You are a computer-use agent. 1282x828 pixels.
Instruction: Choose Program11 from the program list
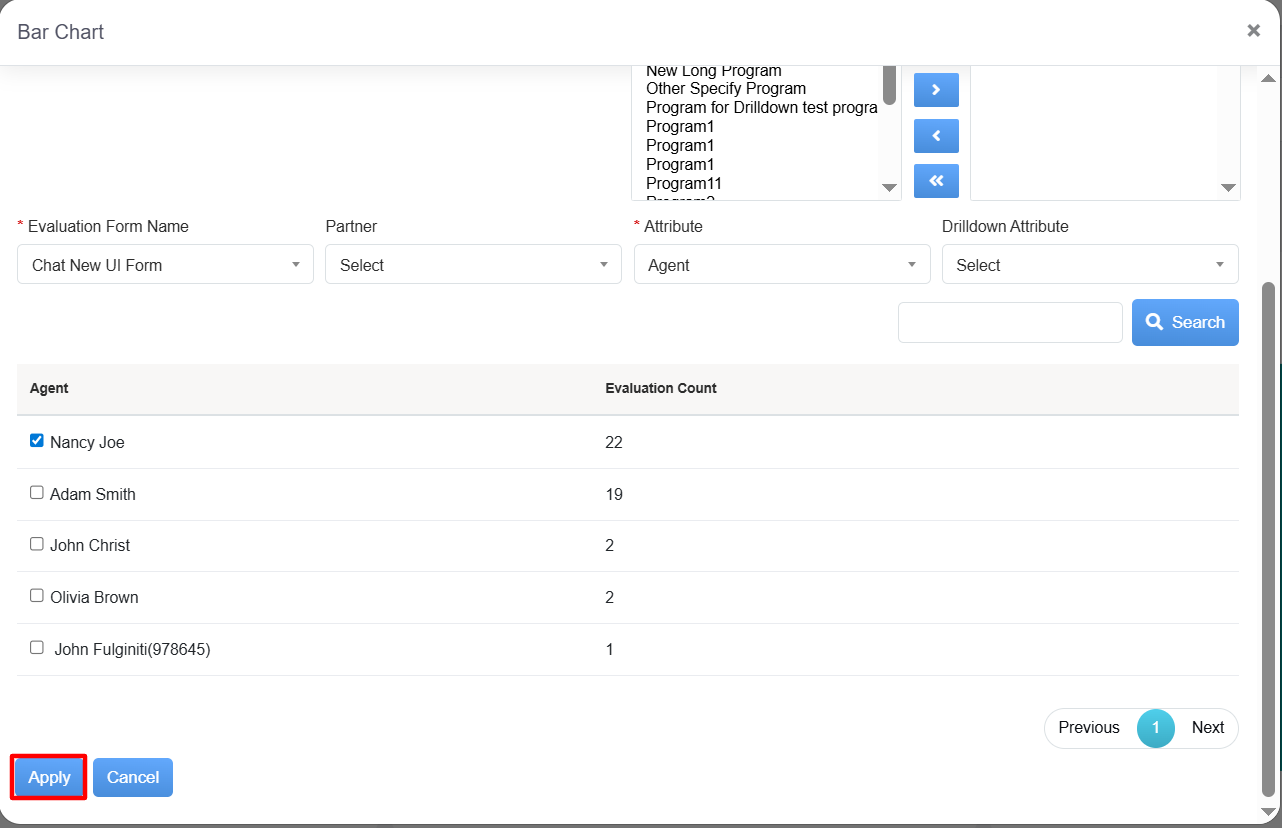pyautogui.click(x=684, y=184)
